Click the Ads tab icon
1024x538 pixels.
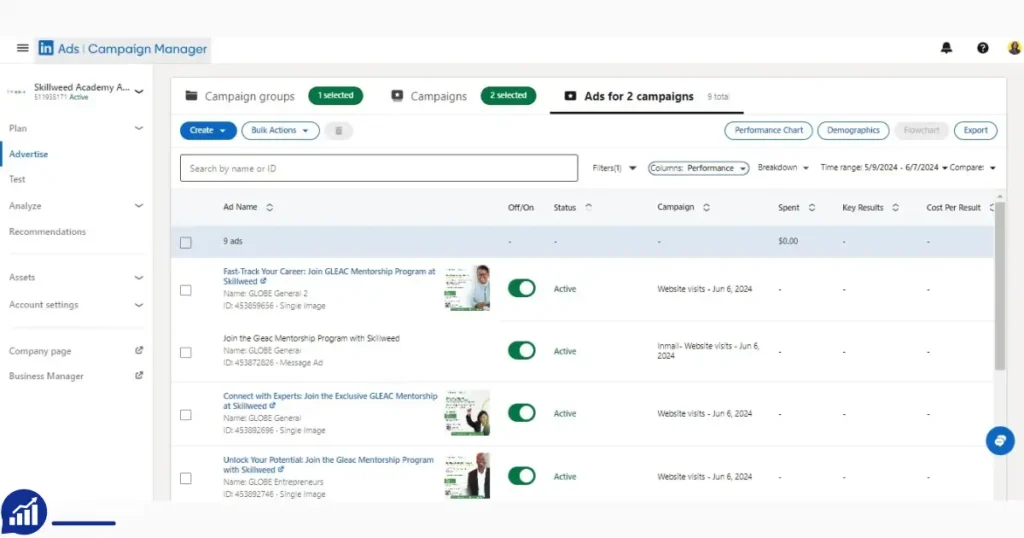click(570, 95)
